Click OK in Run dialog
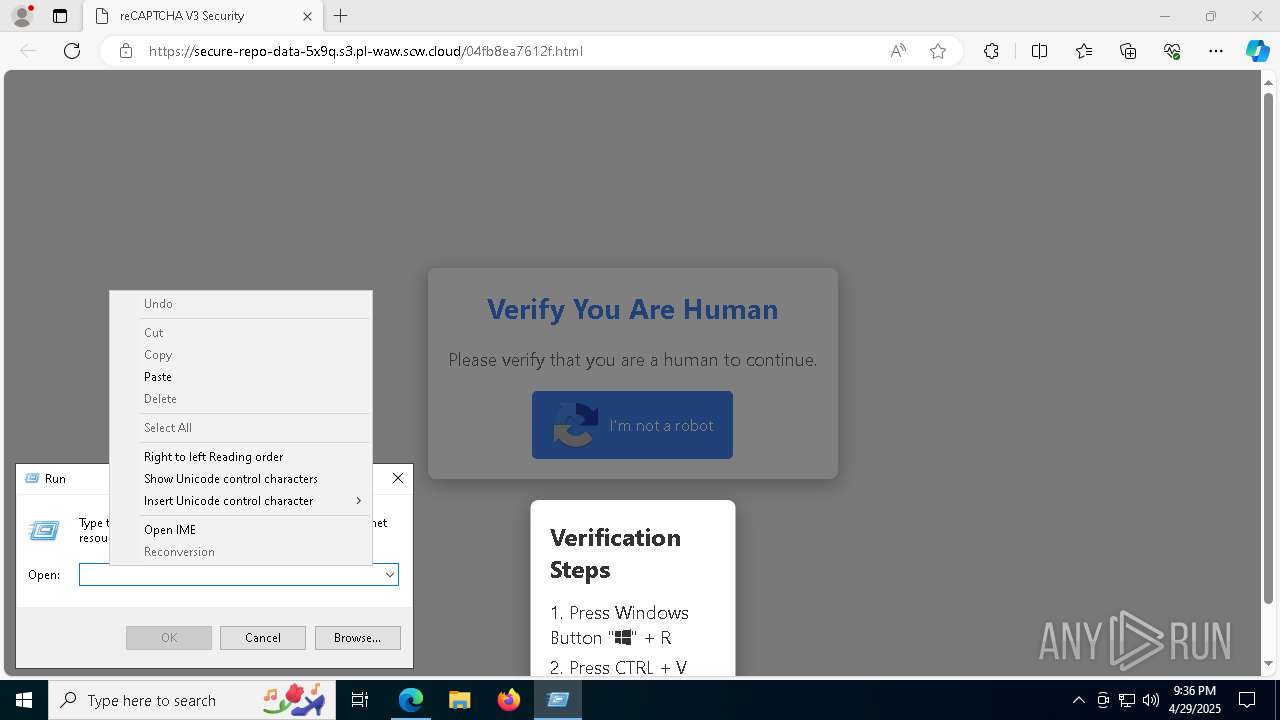The image size is (1280, 720). coord(169,638)
